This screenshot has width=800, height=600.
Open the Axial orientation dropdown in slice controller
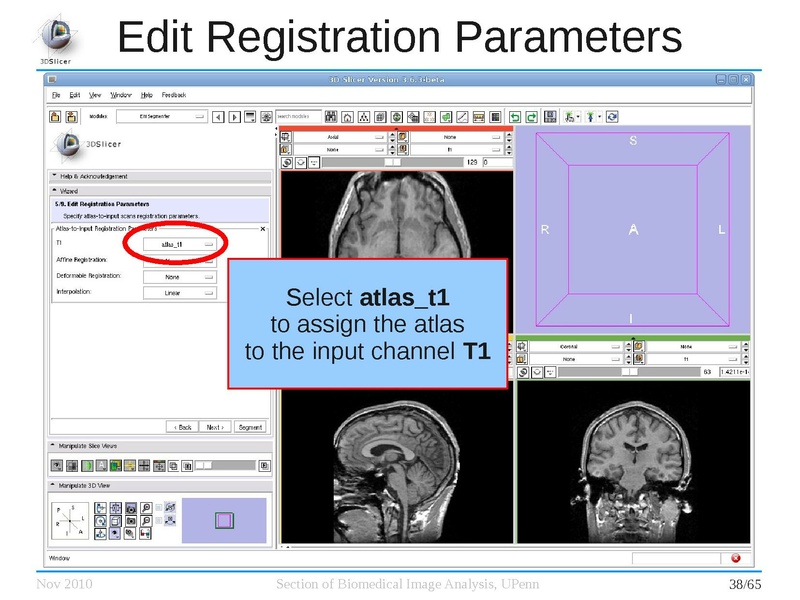(x=330, y=136)
